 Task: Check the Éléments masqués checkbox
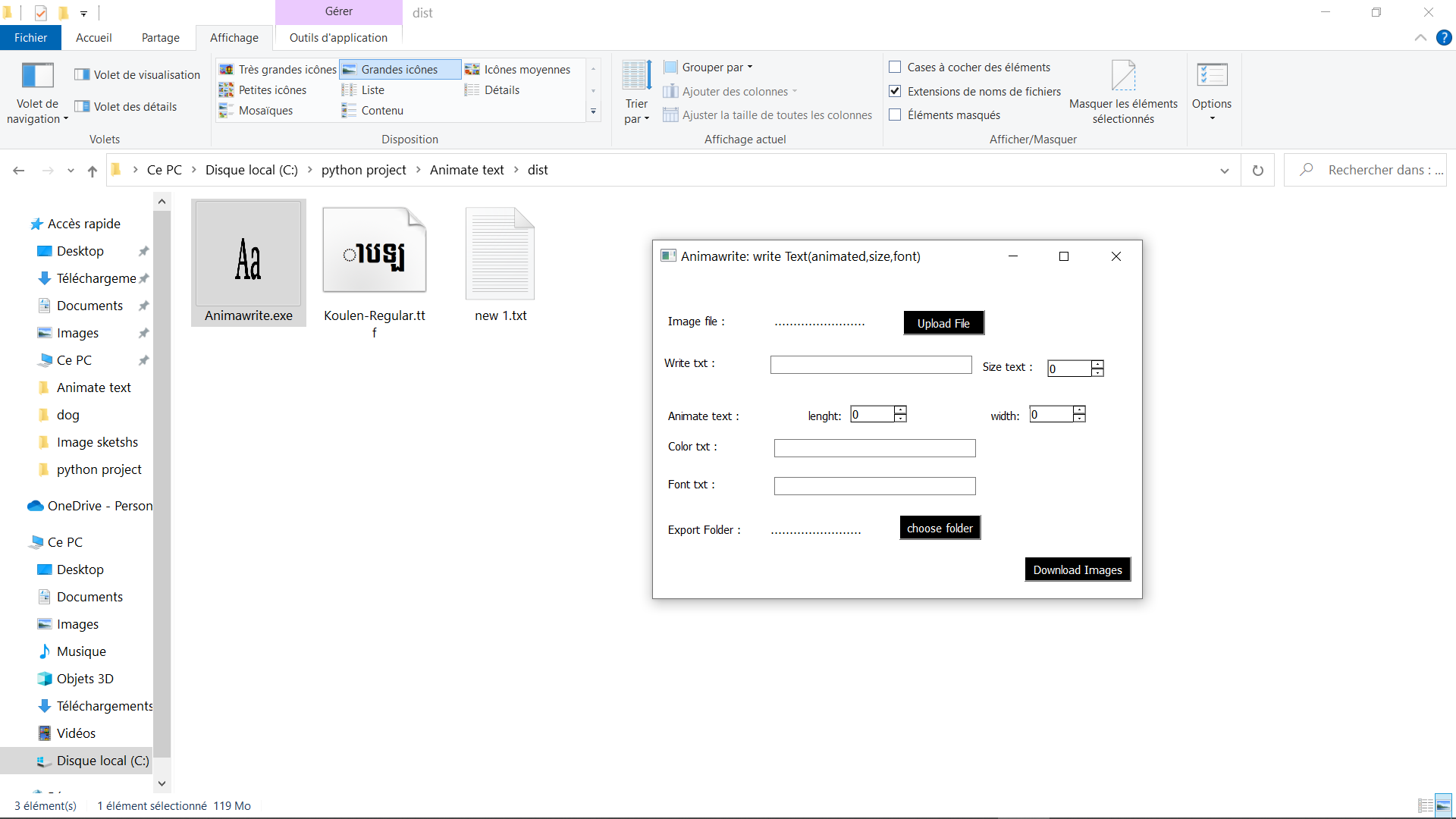(x=895, y=115)
